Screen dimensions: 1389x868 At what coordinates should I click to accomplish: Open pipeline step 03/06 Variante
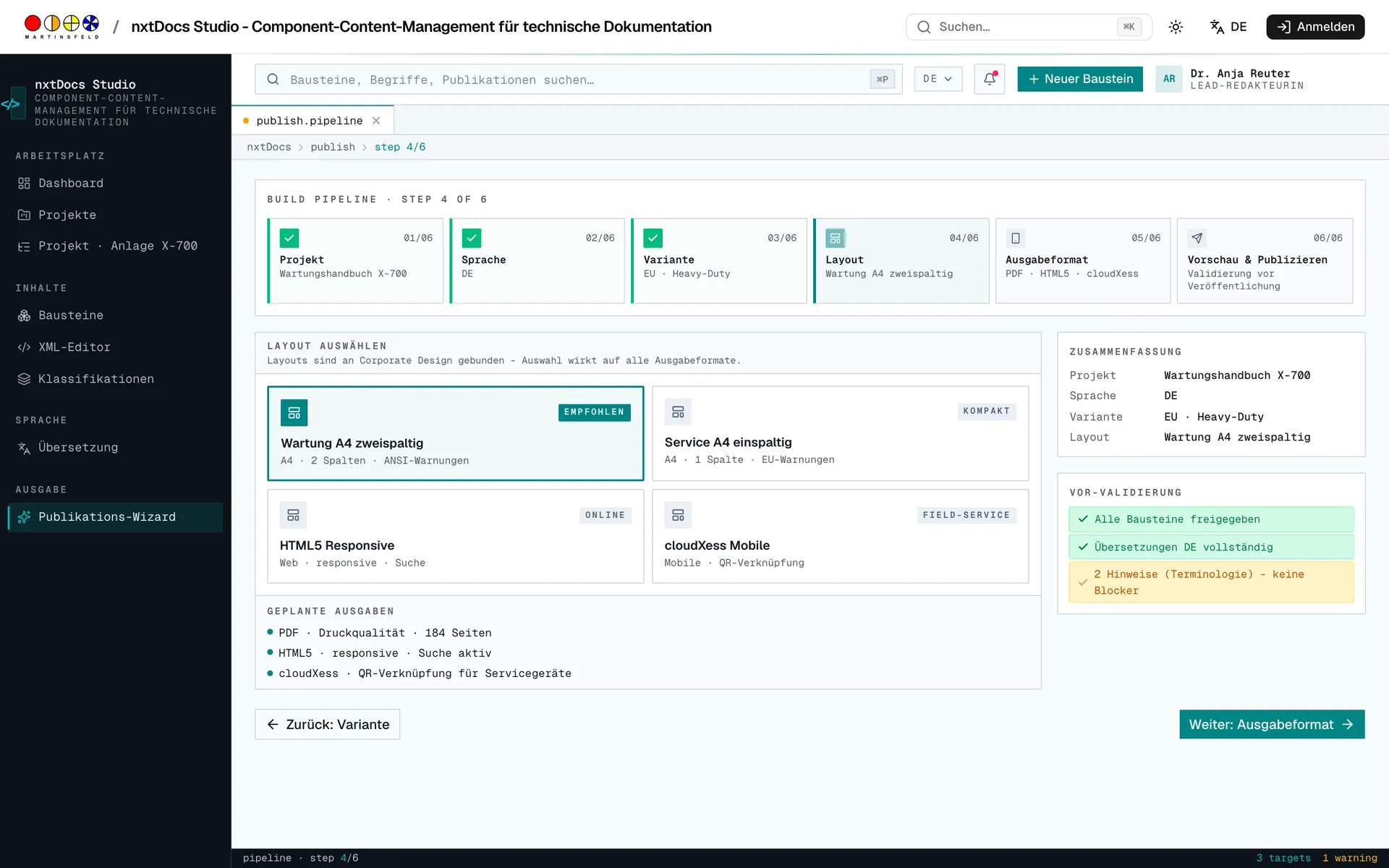pyautogui.click(x=718, y=260)
